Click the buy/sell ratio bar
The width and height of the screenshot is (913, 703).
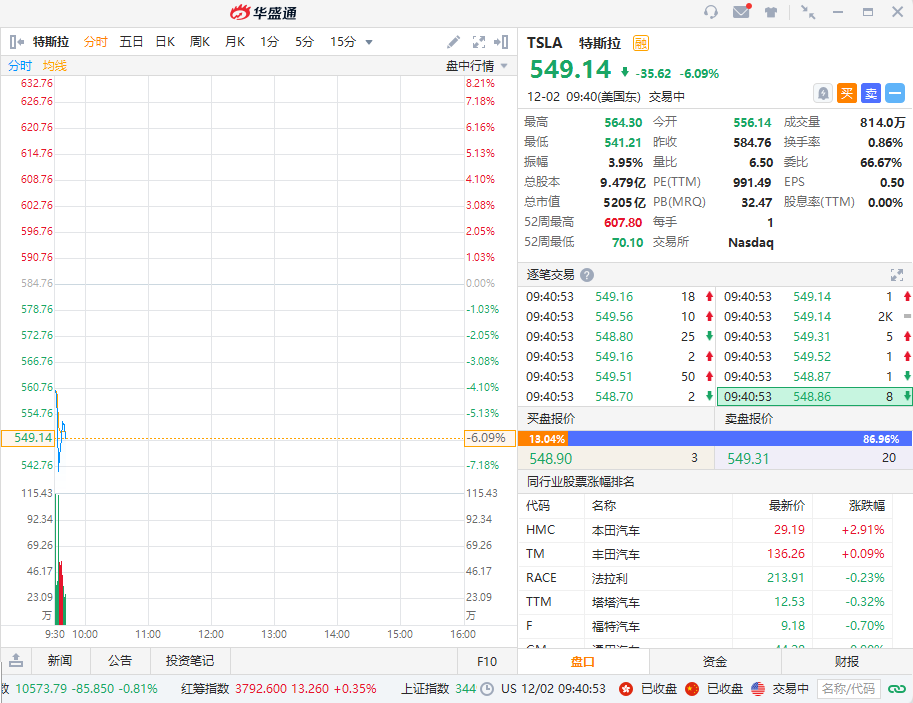pos(715,438)
